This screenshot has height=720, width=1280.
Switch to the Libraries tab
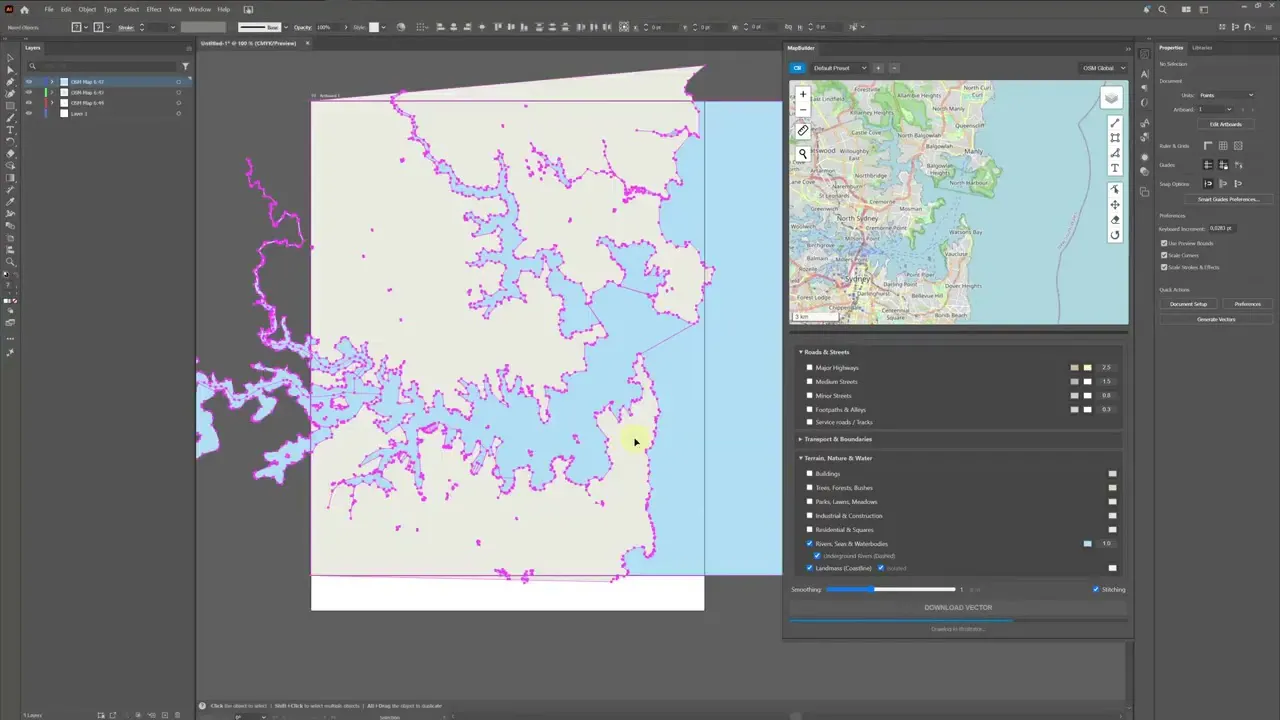(1202, 48)
